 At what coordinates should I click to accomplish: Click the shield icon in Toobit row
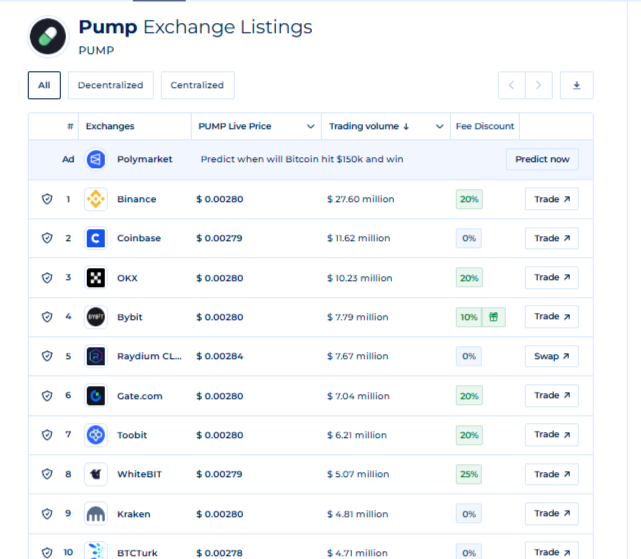pos(47,435)
